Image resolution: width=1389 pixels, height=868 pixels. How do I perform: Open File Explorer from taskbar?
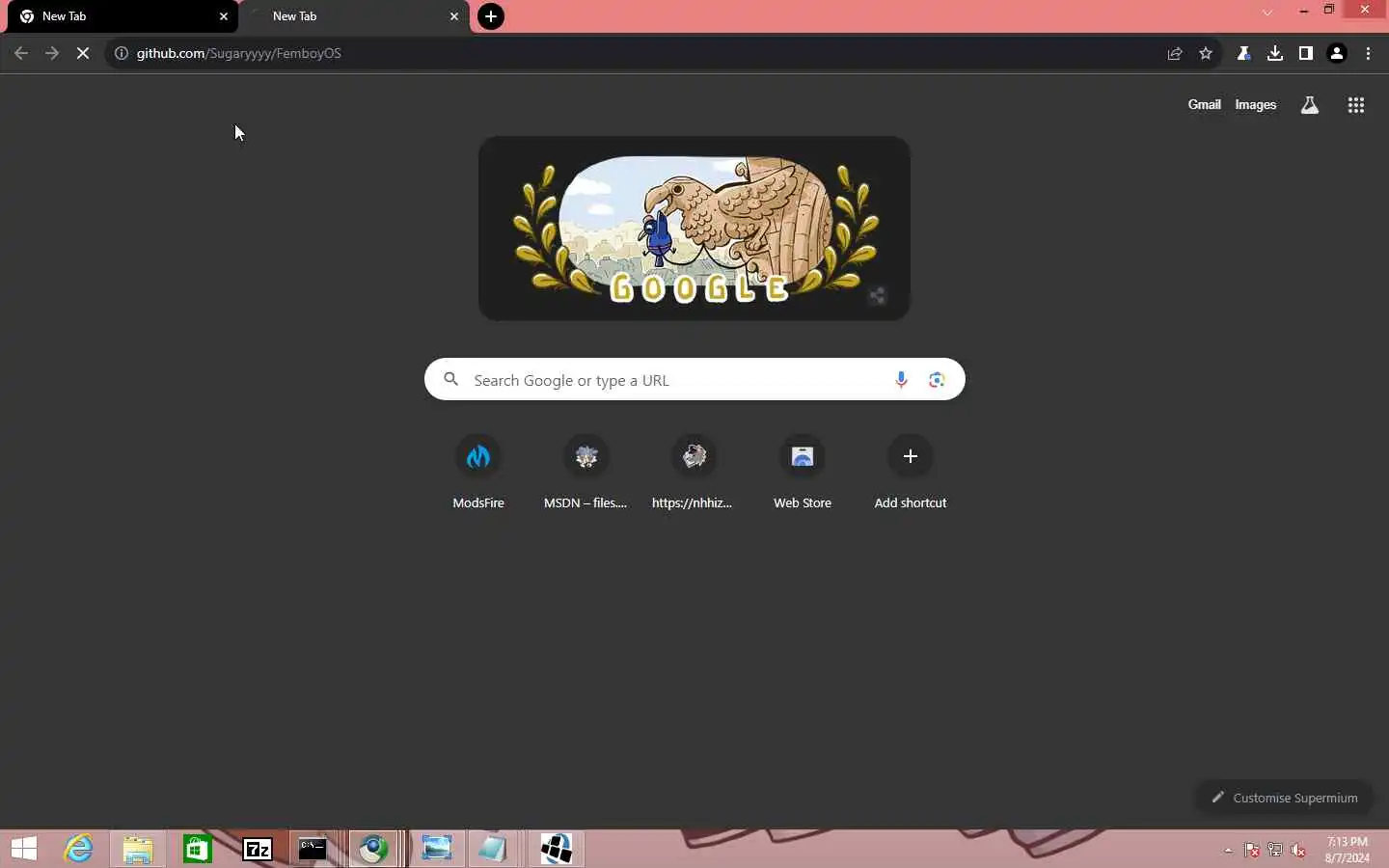point(138,850)
